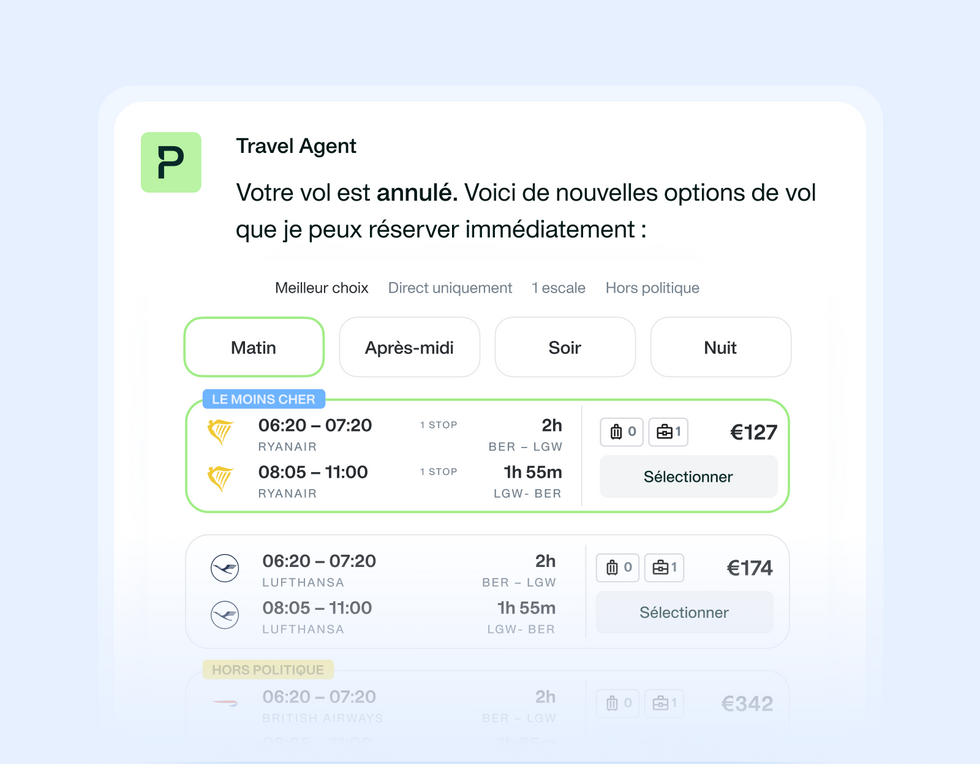Click the Ryanair logo on the outbound flight
The width and height of the screenshot is (980, 764).
[222, 431]
